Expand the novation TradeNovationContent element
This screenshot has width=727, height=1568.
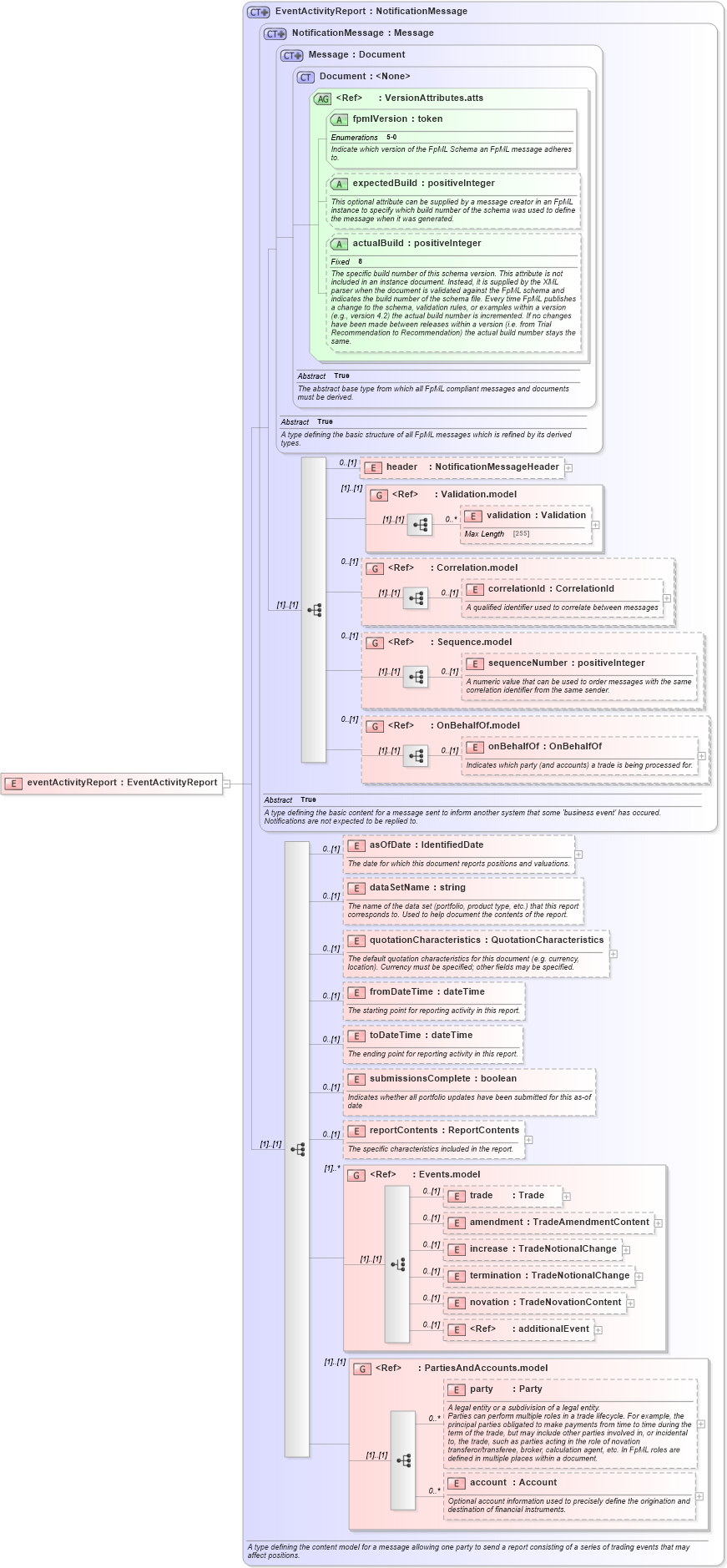coord(630,1303)
